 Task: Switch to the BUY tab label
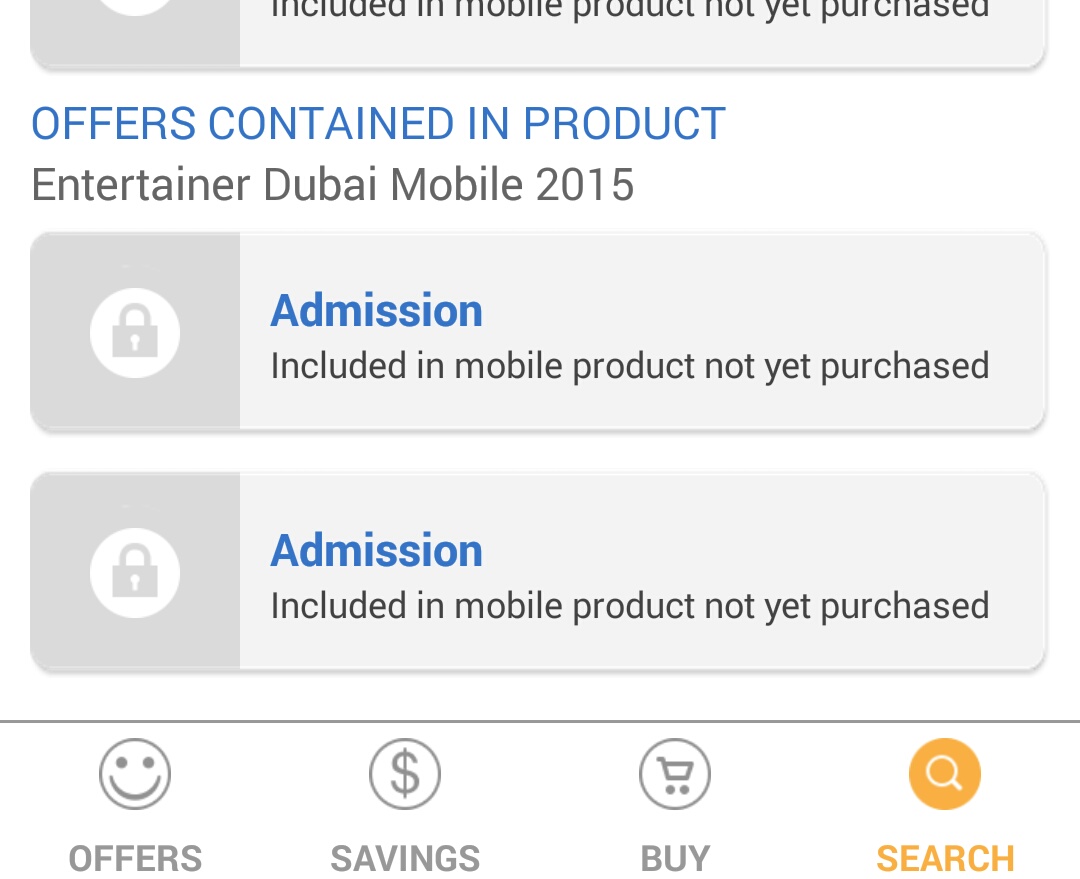tap(675, 858)
